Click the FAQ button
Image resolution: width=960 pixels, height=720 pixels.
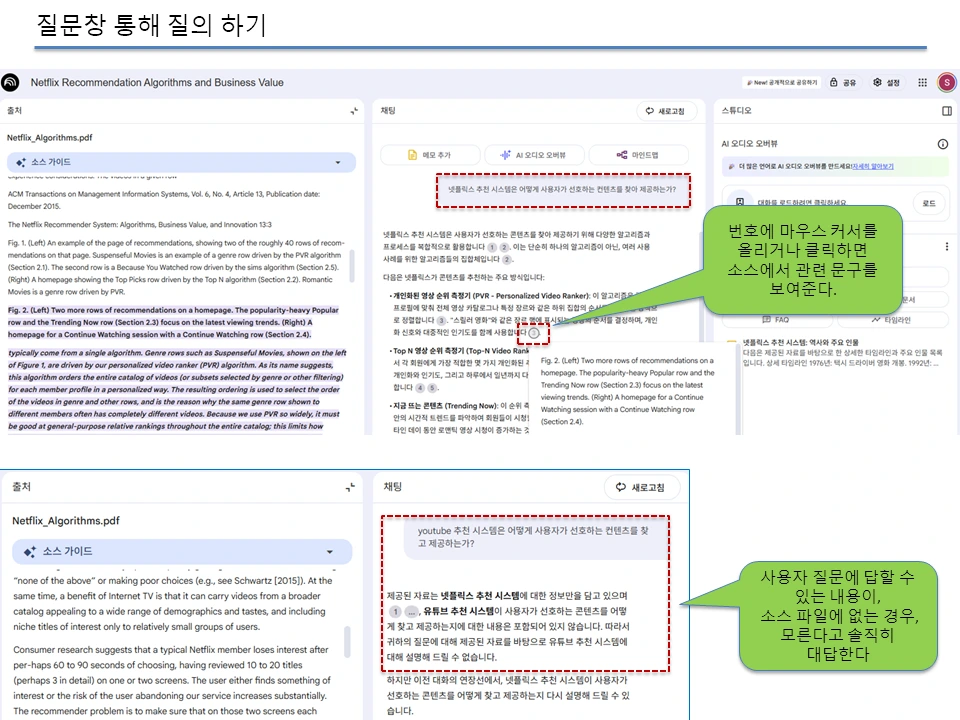coord(776,320)
